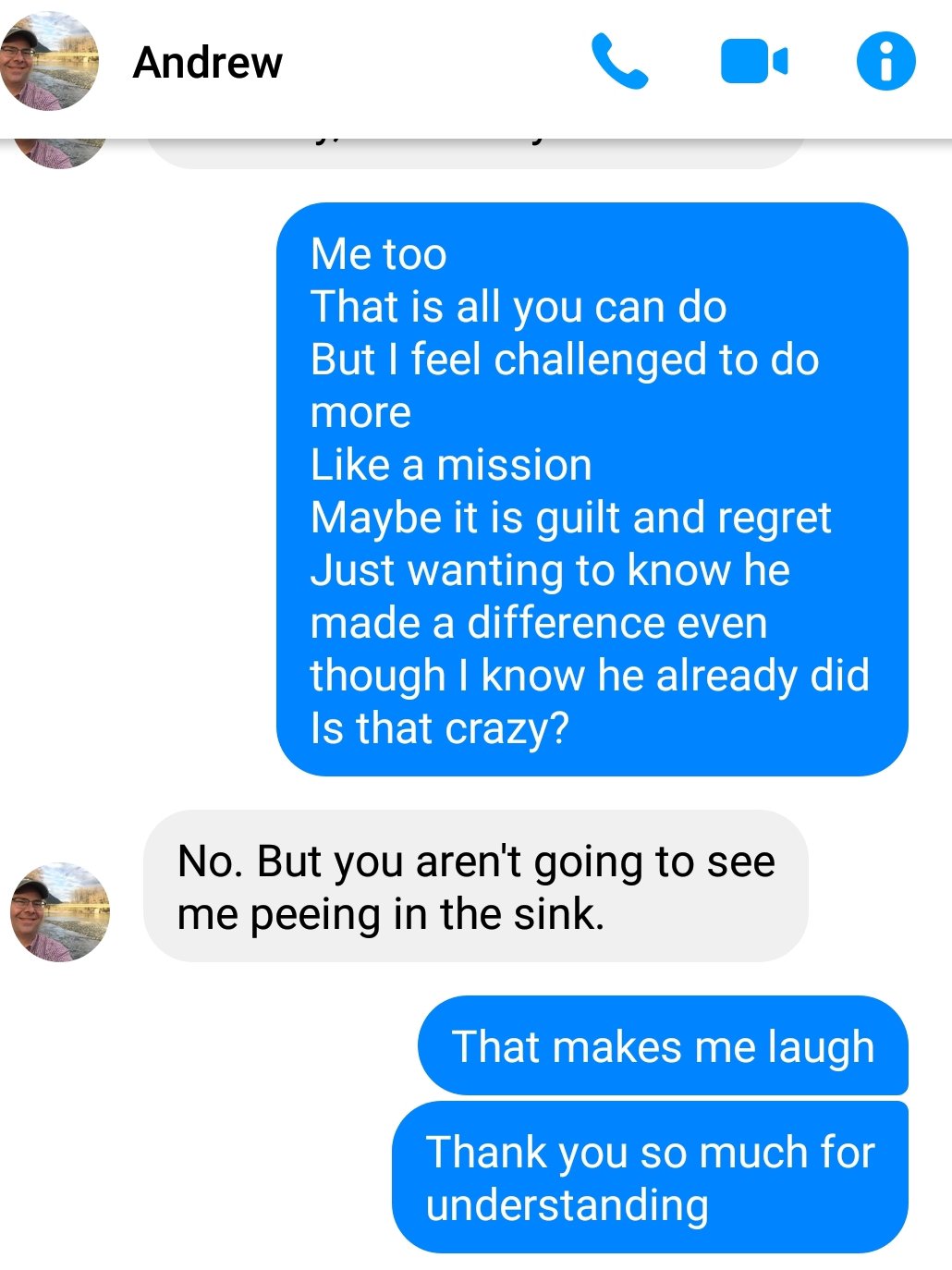Tap "Like a mission" line in message

(x=451, y=465)
